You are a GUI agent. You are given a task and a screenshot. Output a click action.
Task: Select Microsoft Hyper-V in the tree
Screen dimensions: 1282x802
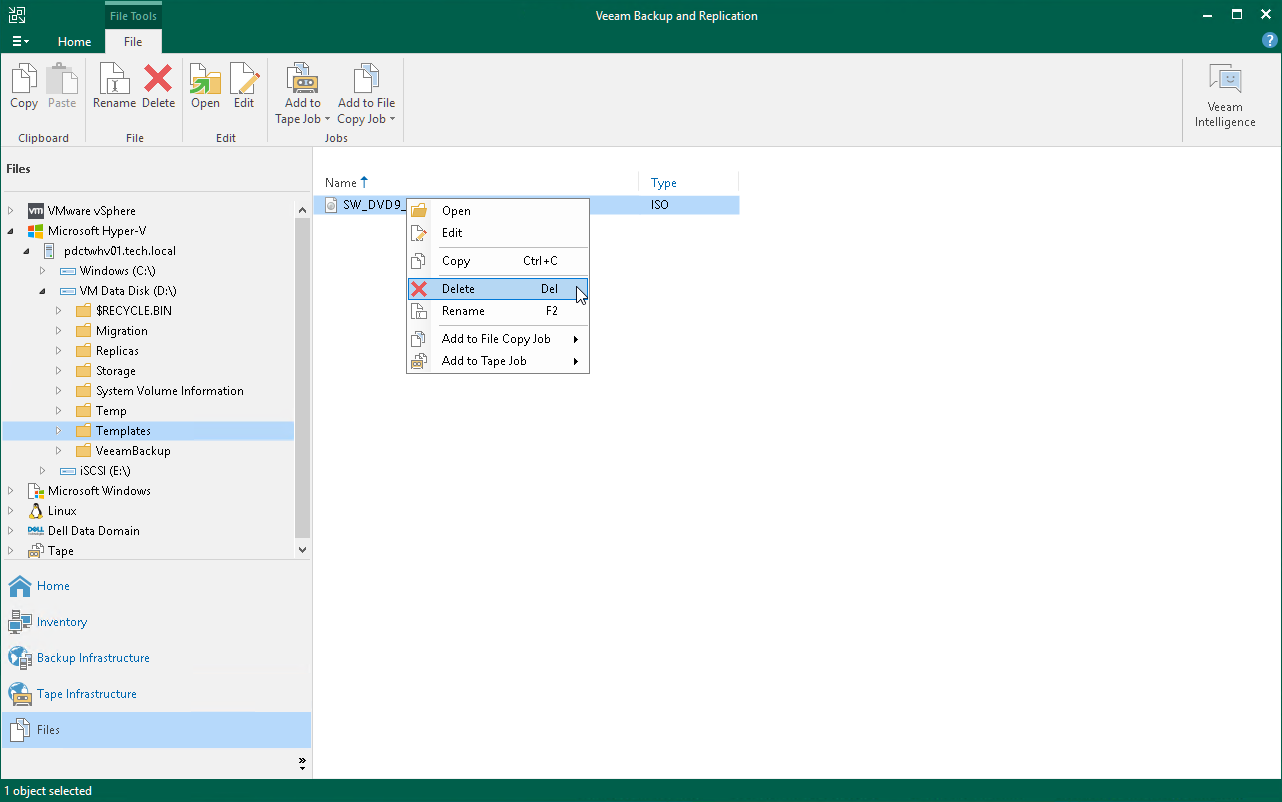97,231
